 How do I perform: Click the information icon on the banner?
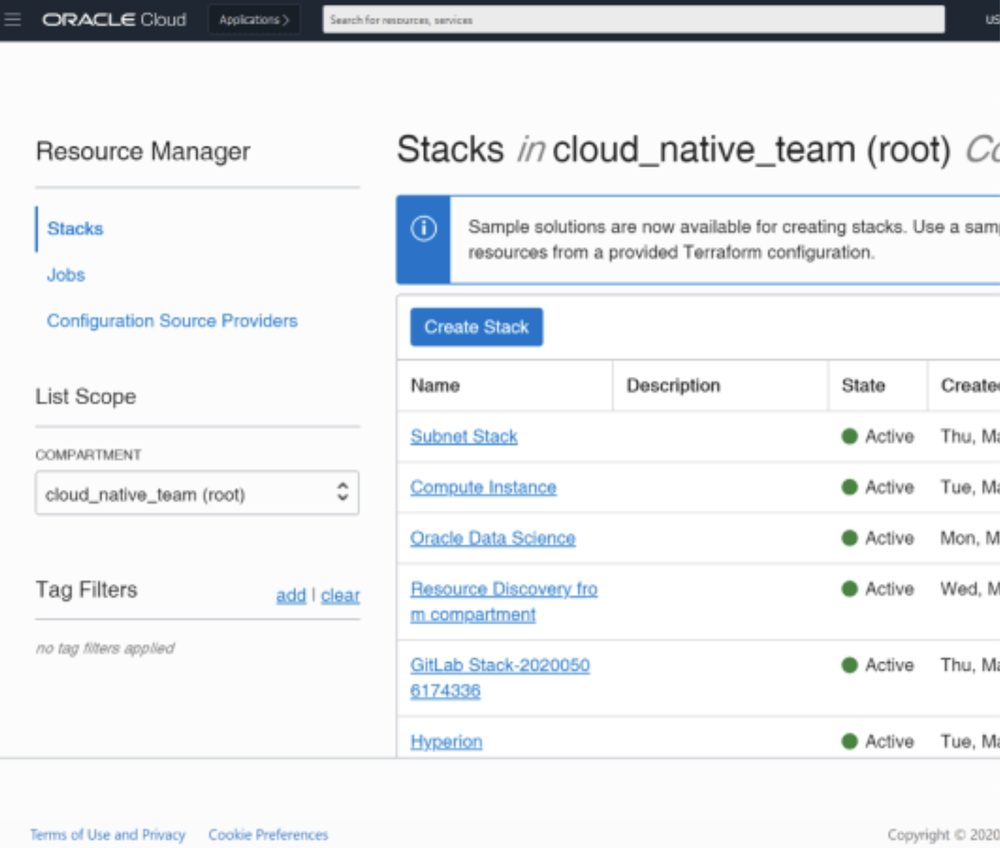tap(422, 227)
